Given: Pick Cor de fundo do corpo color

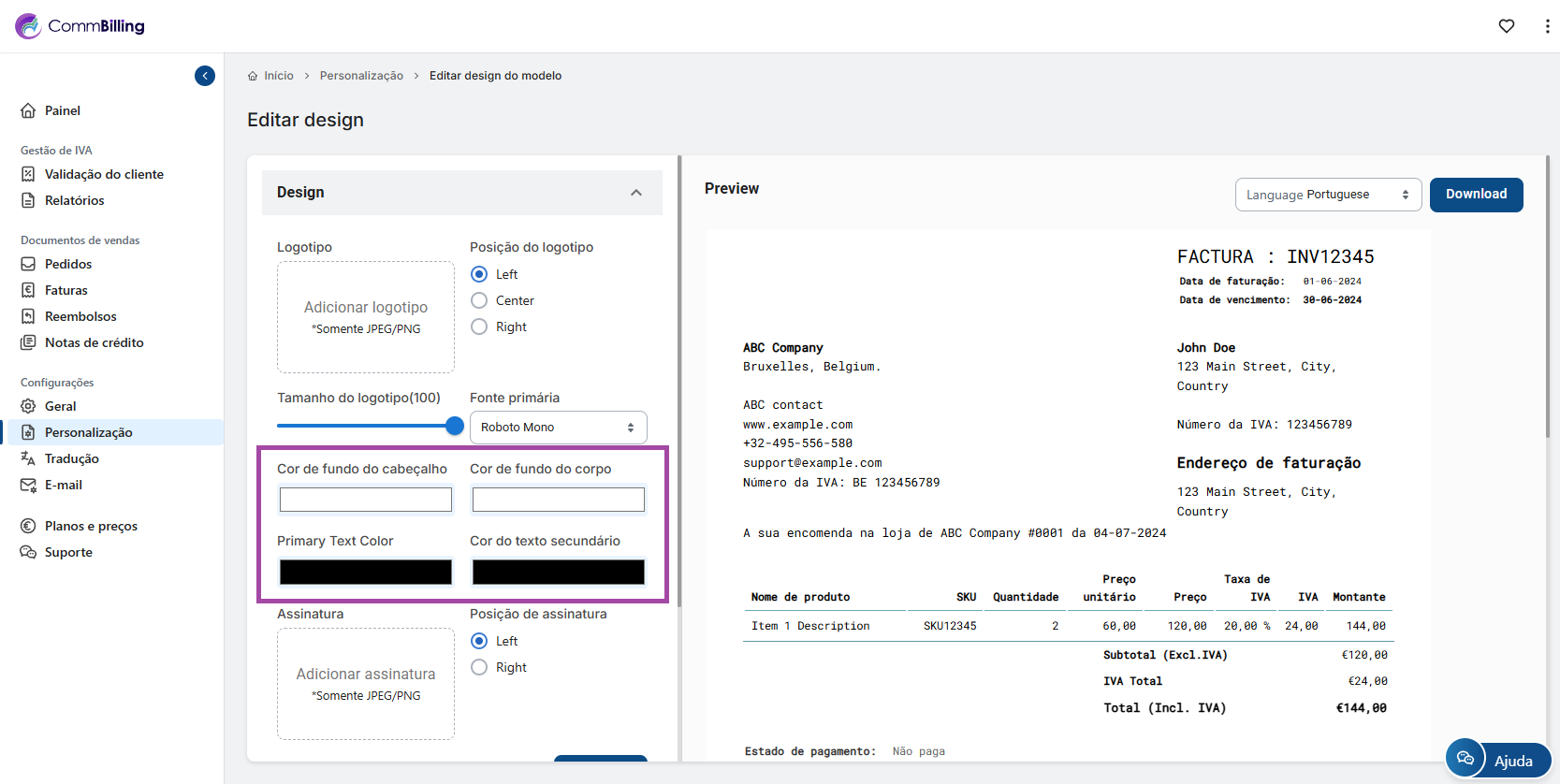Looking at the screenshot, I should (x=559, y=500).
